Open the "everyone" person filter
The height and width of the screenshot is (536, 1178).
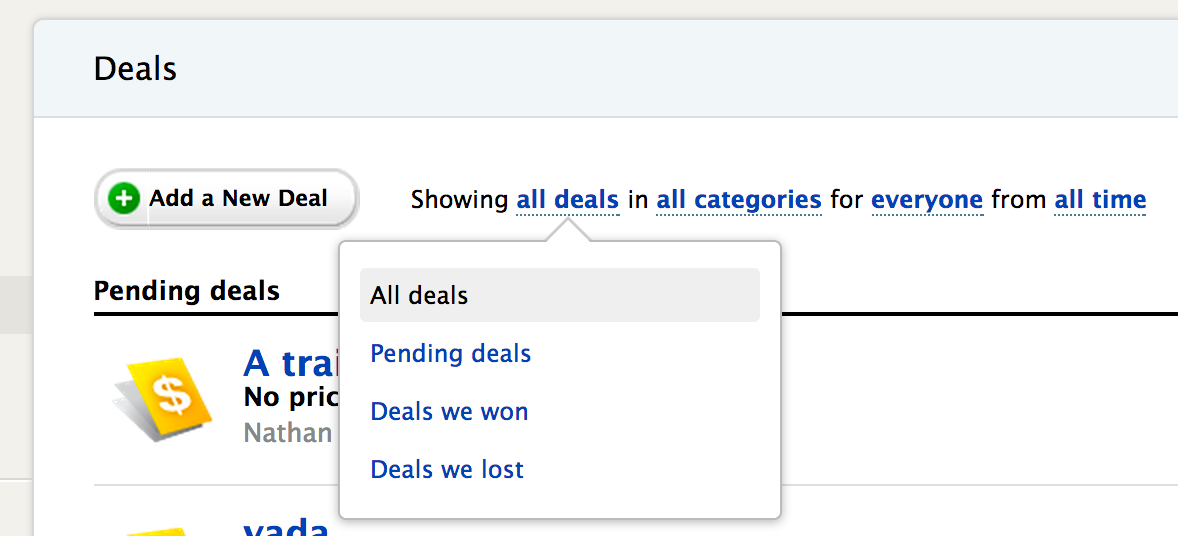pyautogui.click(x=926, y=200)
